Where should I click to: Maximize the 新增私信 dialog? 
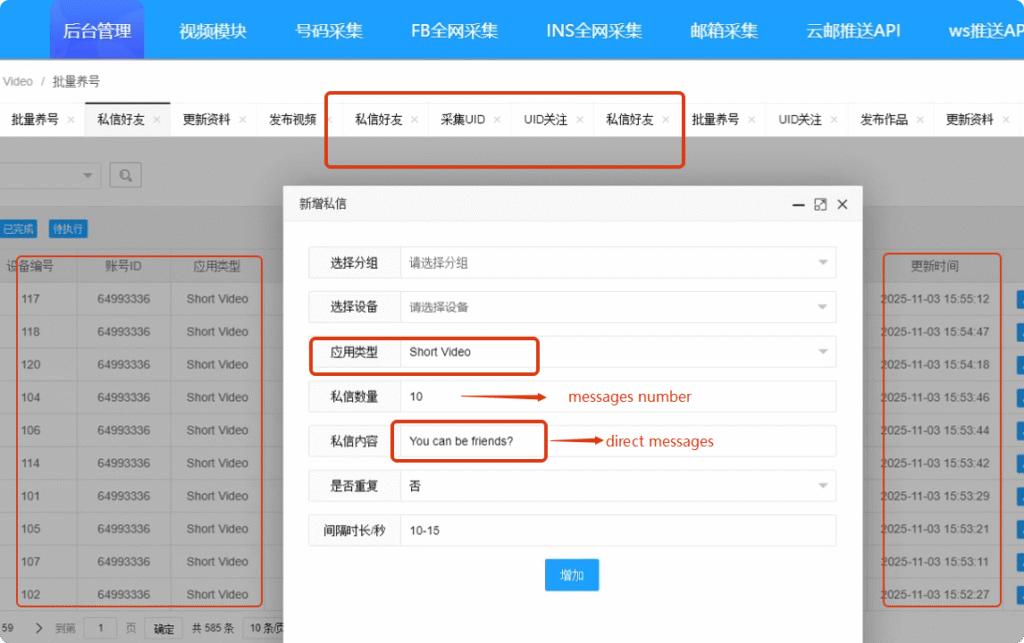tap(820, 204)
